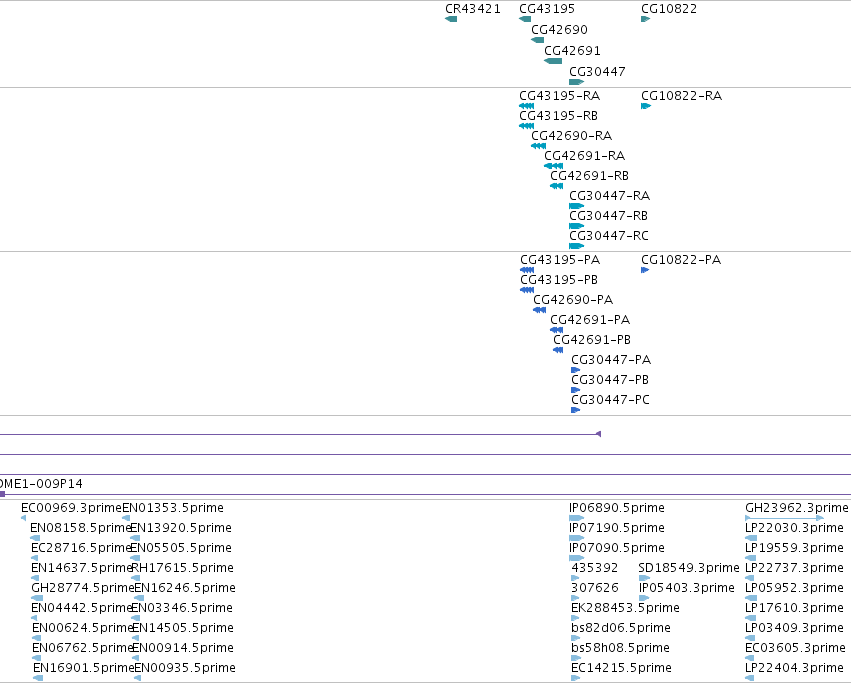Click the LP19559.3prime EST glyph
Image resolution: width=851 pixels, height=683 pixels.
click(751, 558)
